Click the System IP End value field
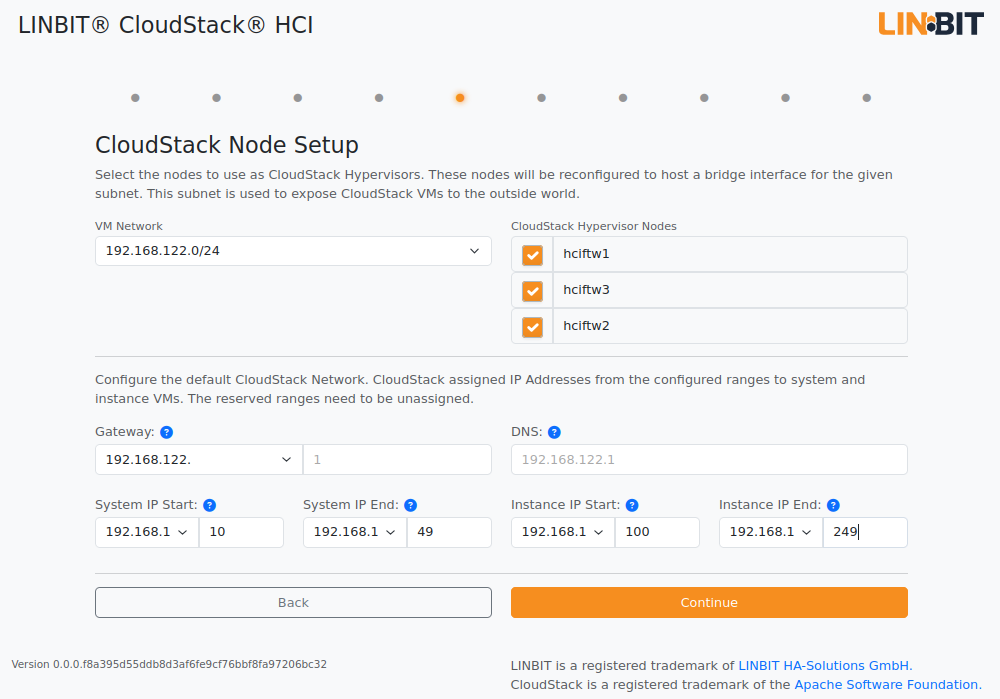The image size is (1000, 699). tap(449, 533)
